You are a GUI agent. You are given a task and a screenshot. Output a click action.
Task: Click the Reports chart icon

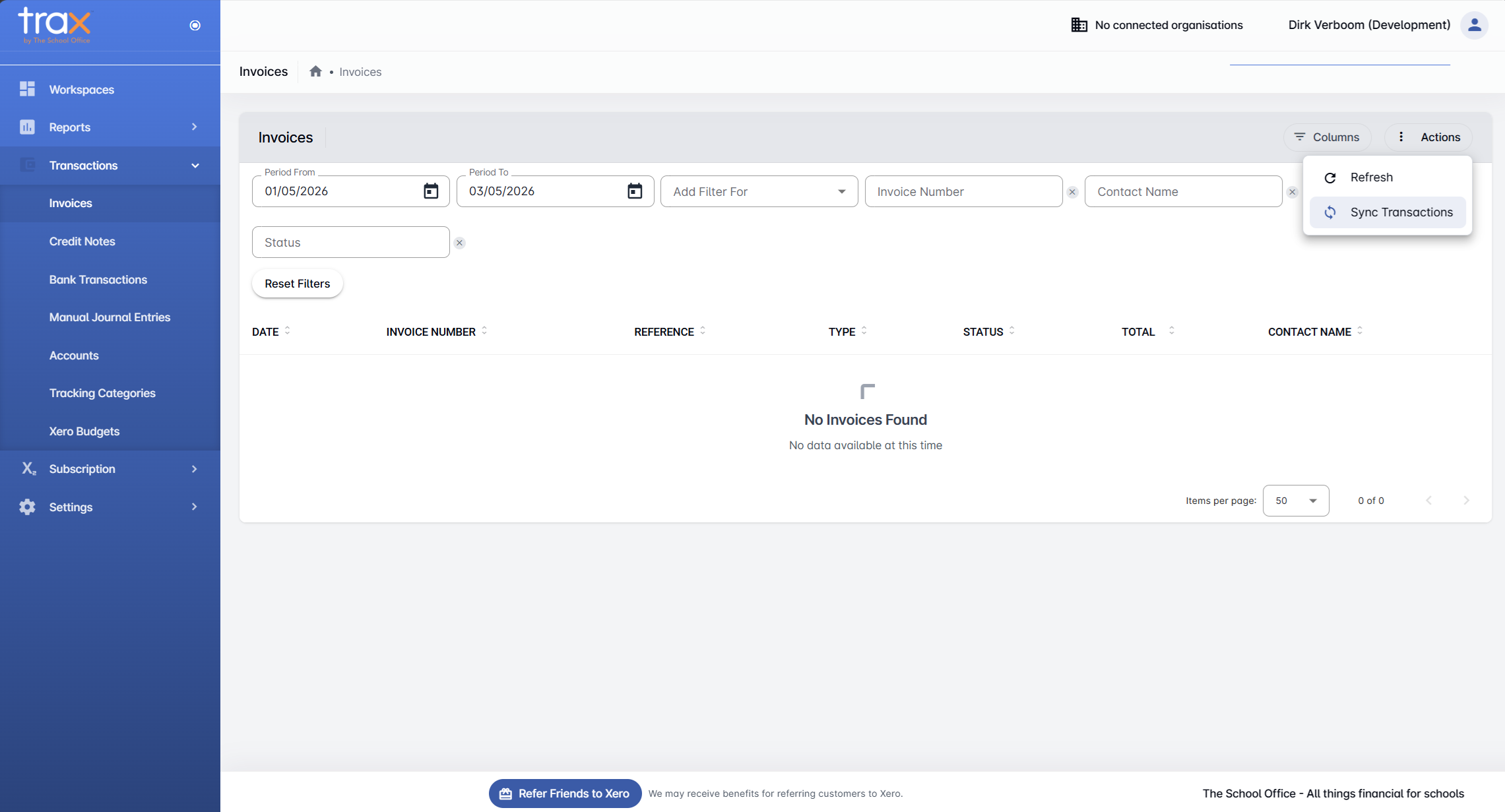click(x=27, y=127)
